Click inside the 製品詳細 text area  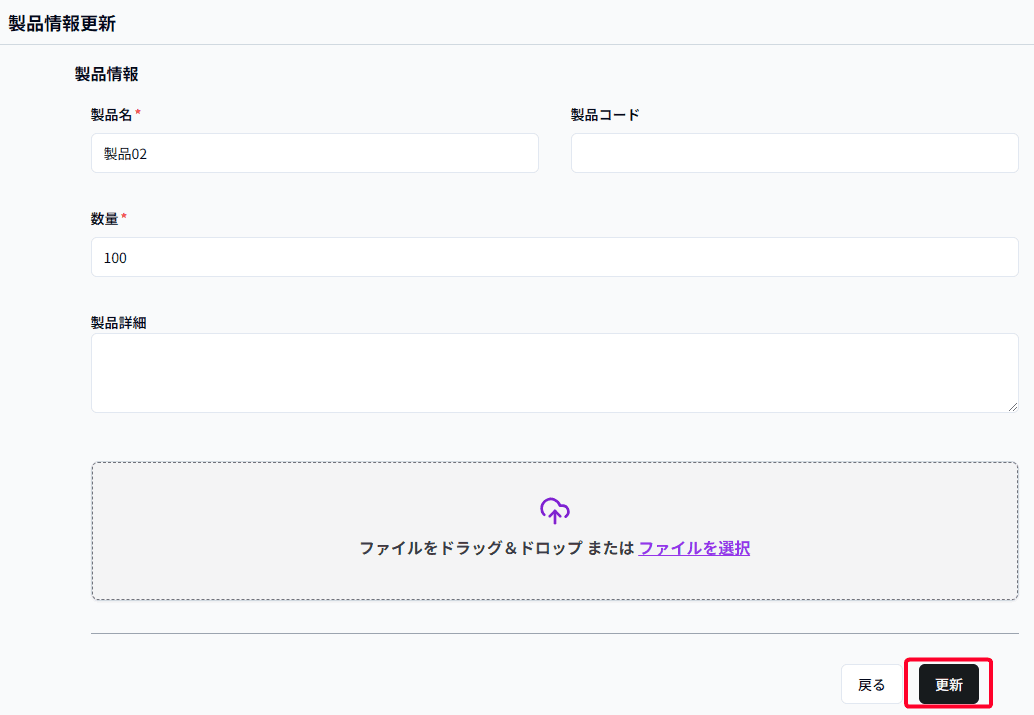point(400,370)
